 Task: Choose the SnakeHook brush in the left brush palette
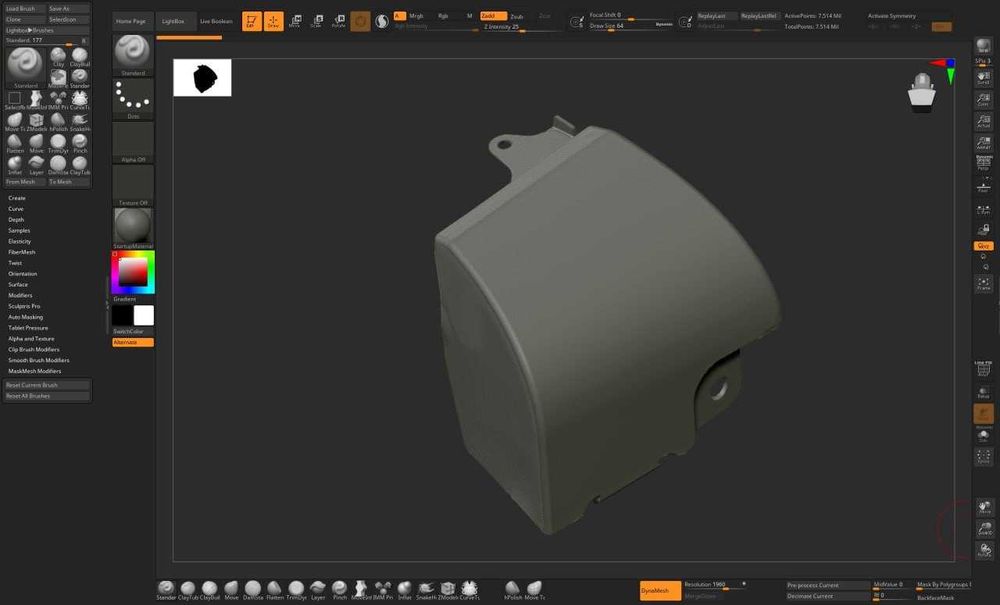pyautogui.click(x=80, y=122)
